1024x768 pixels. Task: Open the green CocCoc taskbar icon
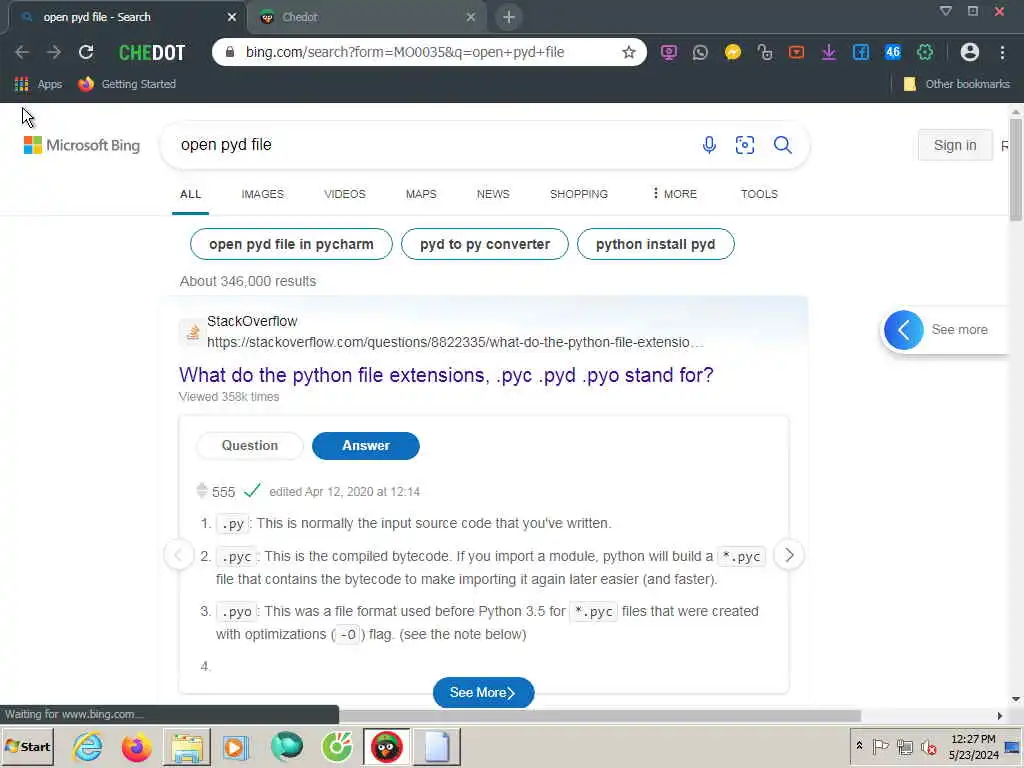coord(337,747)
